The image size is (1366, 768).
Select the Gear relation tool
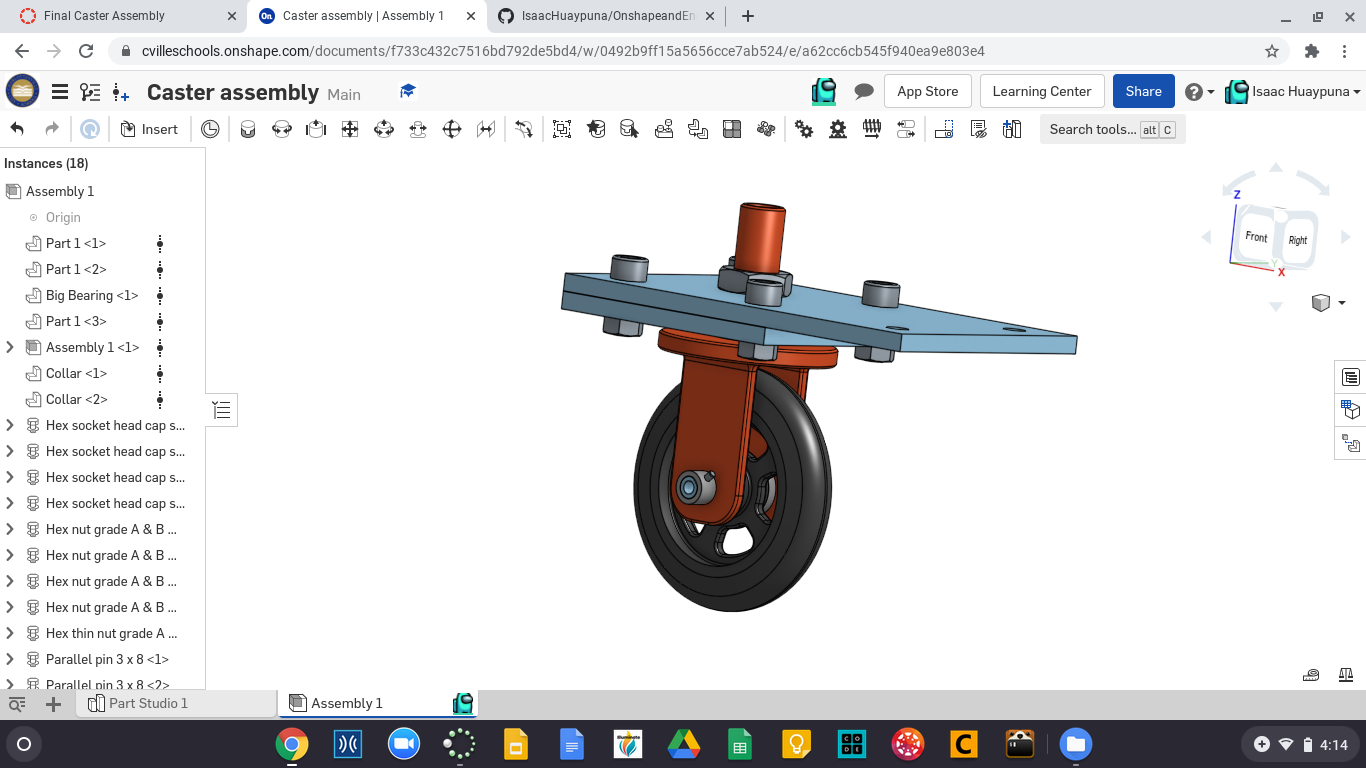pyautogui.click(x=804, y=129)
